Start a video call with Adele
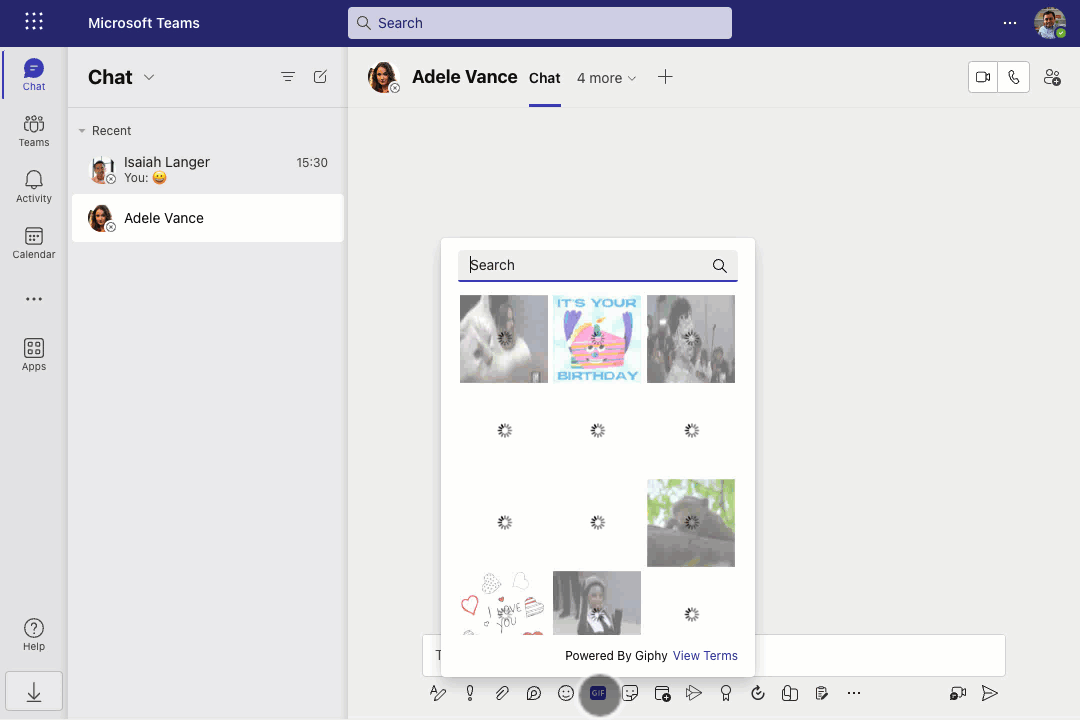 [x=983, y=78]
